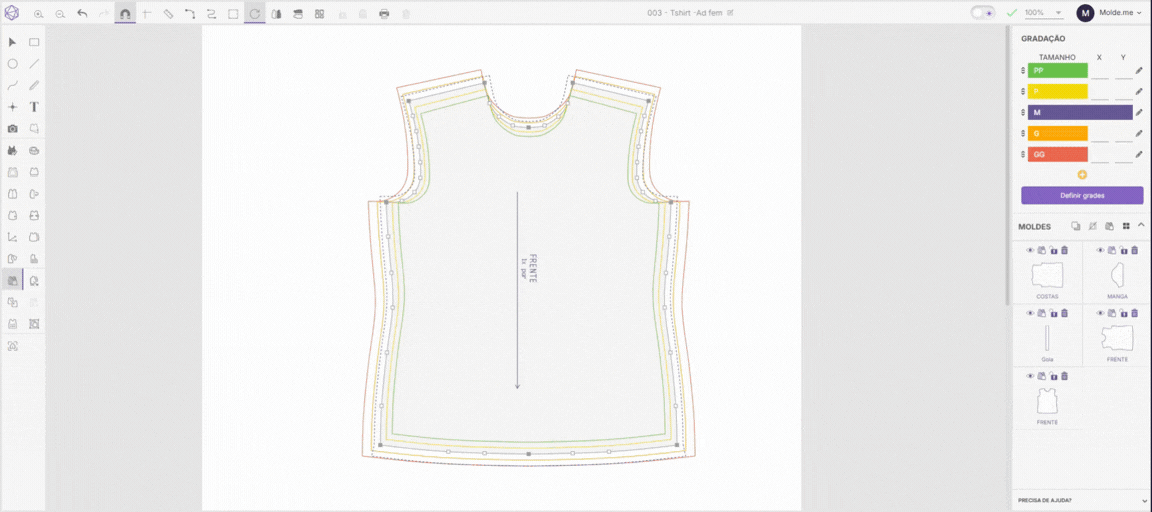Select the camera tool
The height and width of the screenshot is (512, 1152).
click(12, 129)
